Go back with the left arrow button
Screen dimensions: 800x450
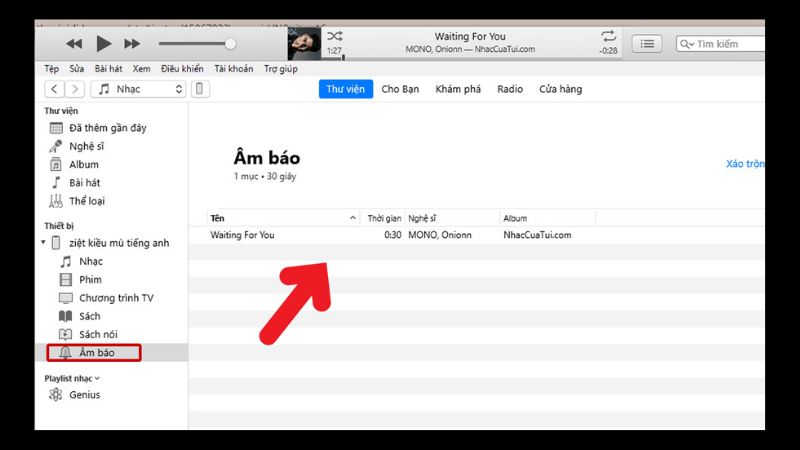pos(54,89)
